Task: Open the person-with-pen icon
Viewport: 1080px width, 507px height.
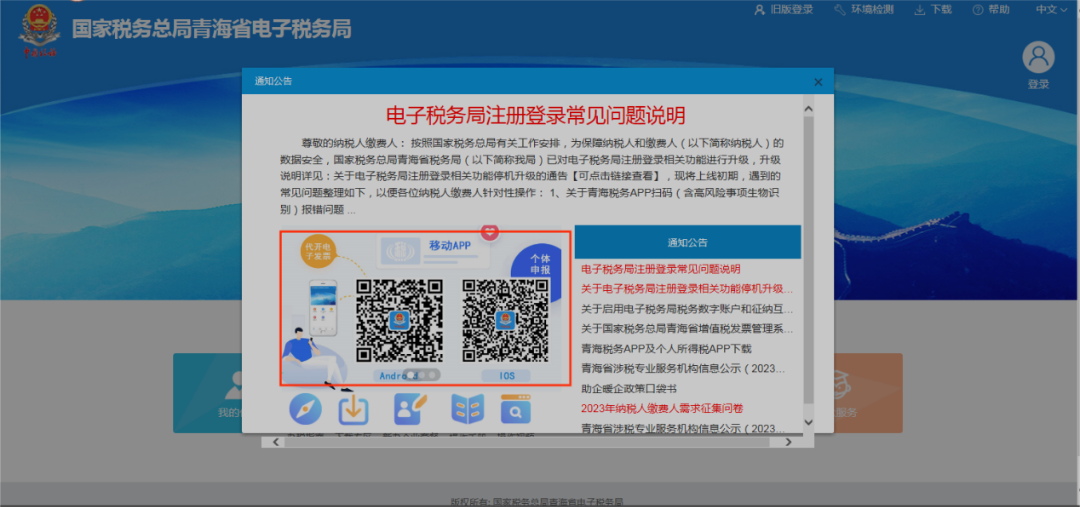Action: click(x=411, y=409)
